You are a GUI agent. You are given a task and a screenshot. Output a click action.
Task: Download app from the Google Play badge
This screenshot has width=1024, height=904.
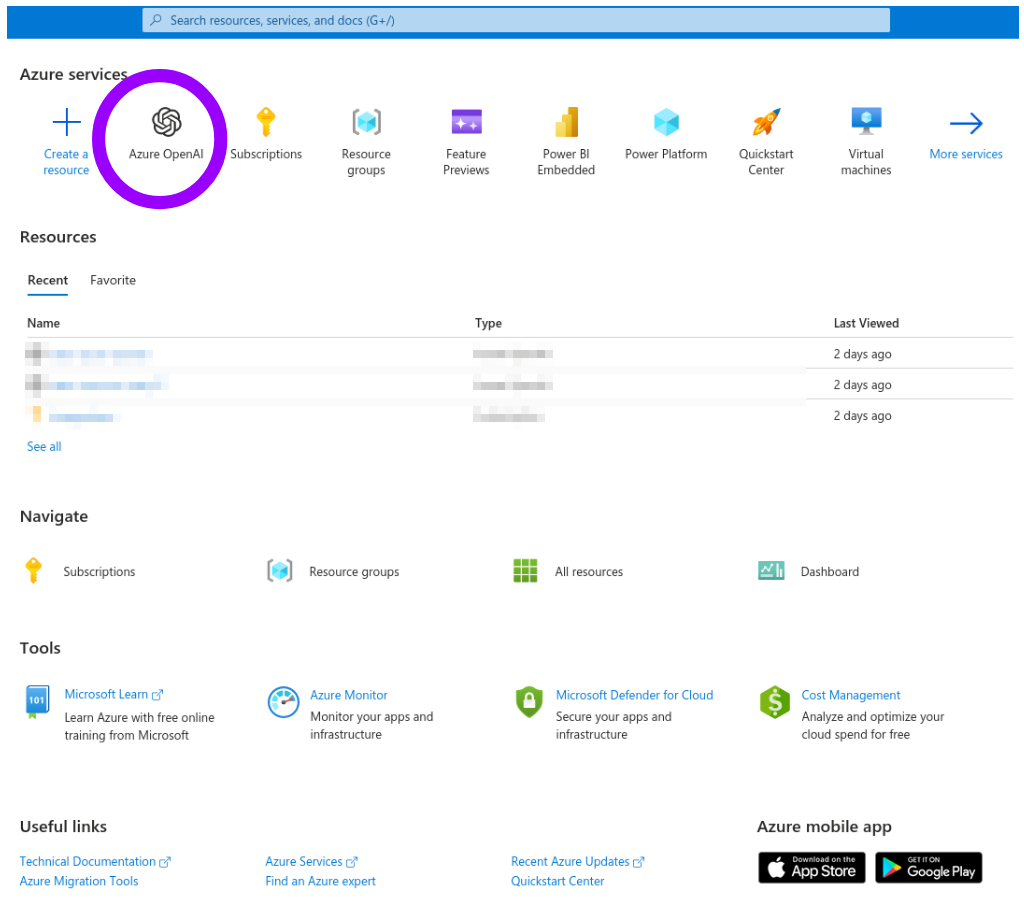pyautogui.click(x=928, y=867)
